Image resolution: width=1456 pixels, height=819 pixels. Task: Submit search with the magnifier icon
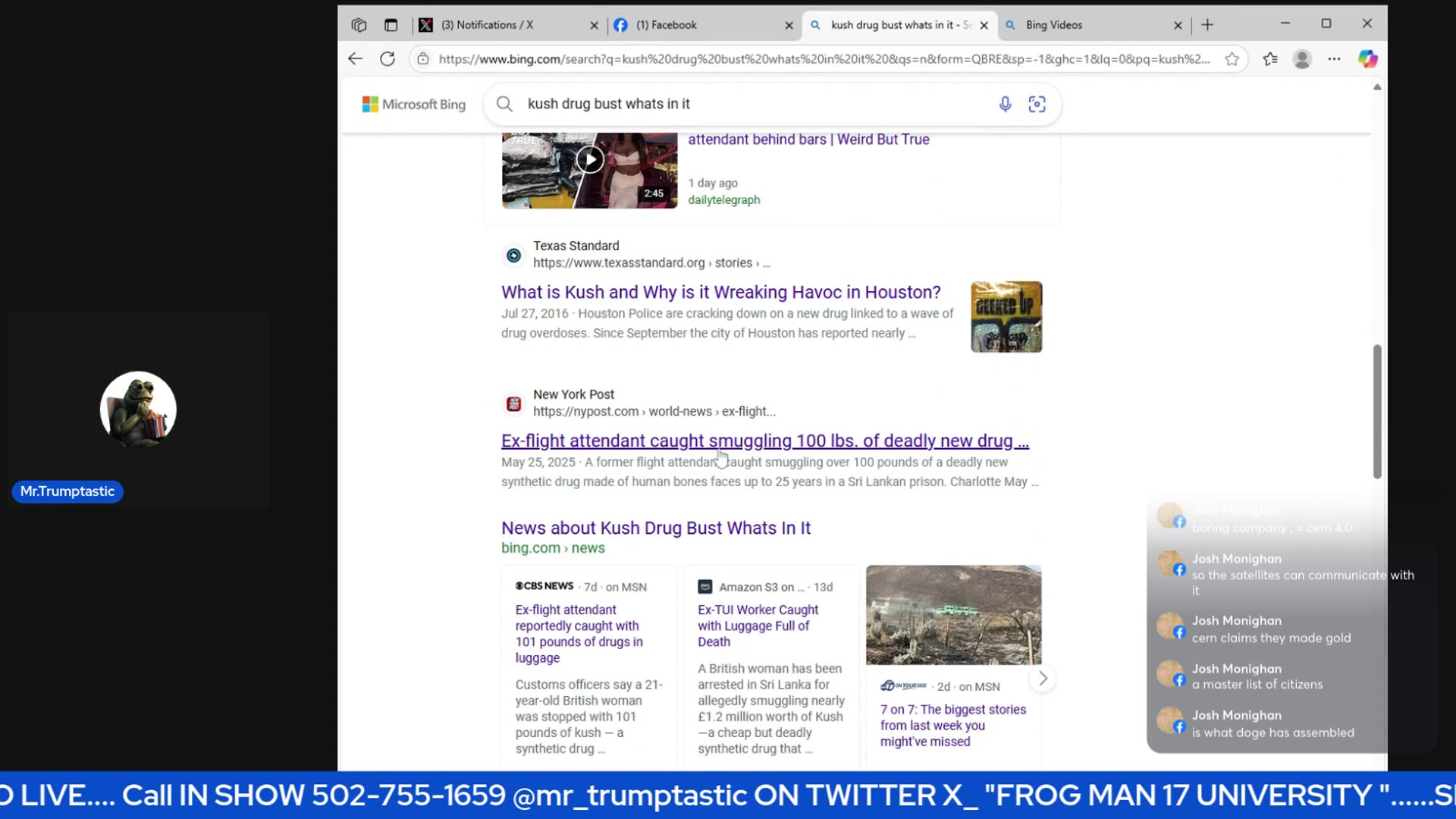tap(504, 104)
